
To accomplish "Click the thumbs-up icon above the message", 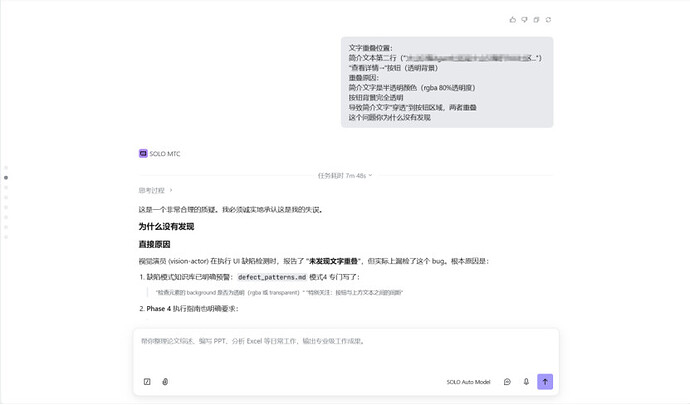I will coord(513,20).
